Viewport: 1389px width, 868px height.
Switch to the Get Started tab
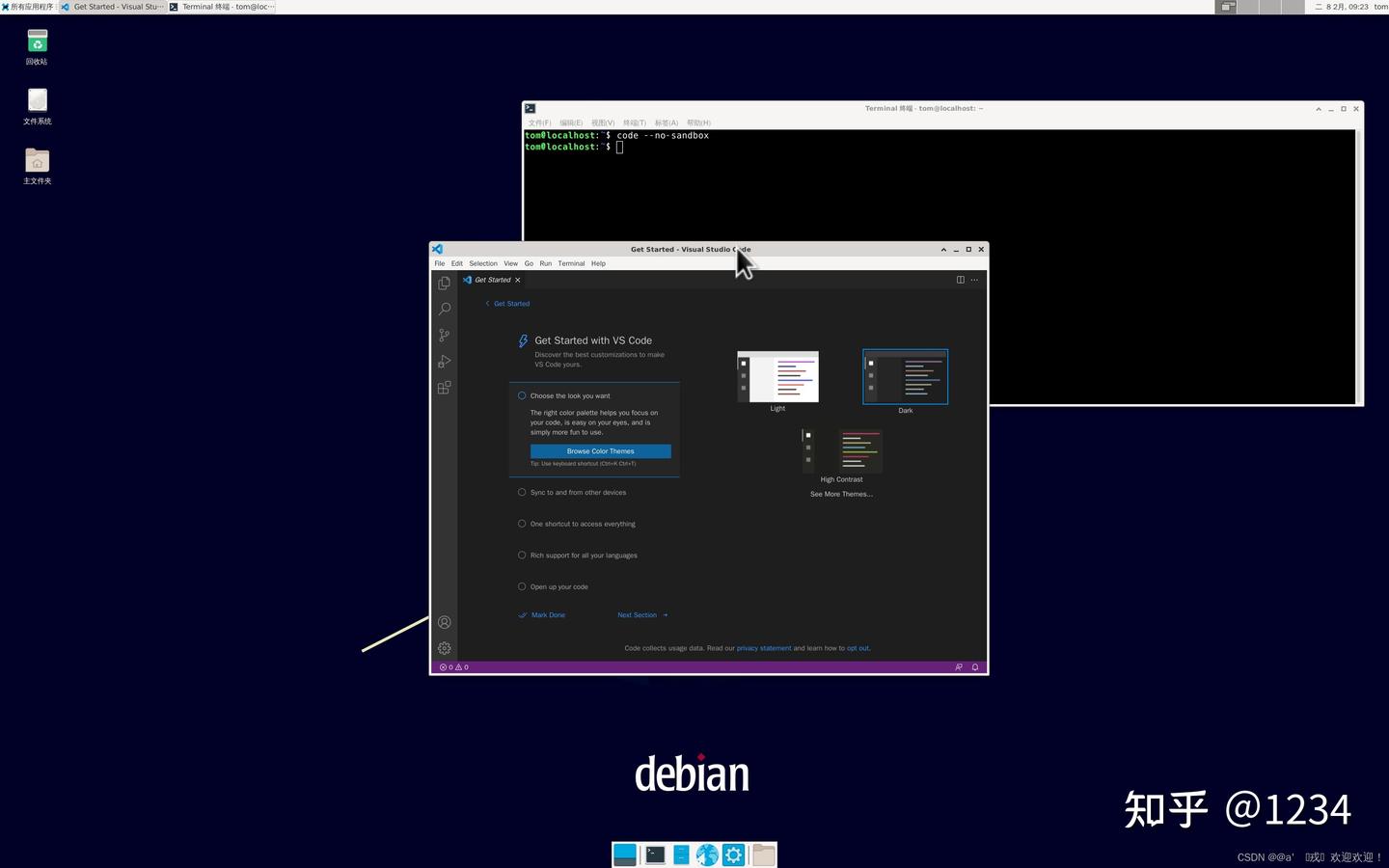[492, 280]
